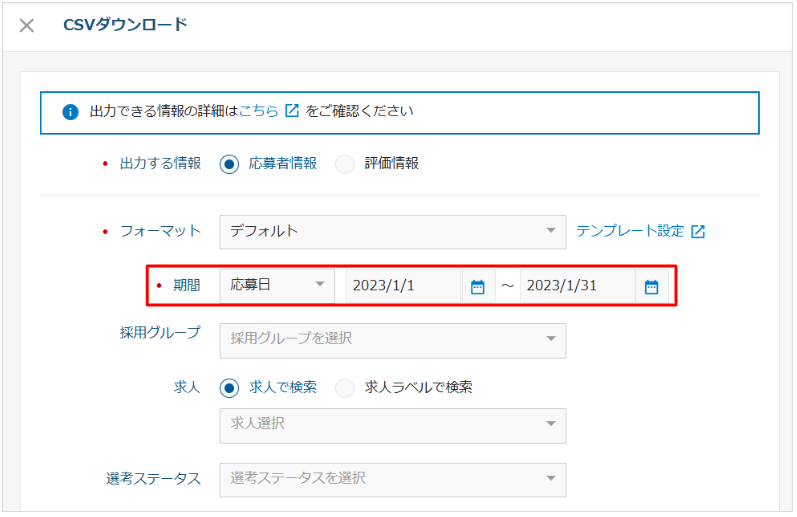Click the arrow on 採用グループ dropdown
The image size is (797, 517).
[x=550, y=339]
